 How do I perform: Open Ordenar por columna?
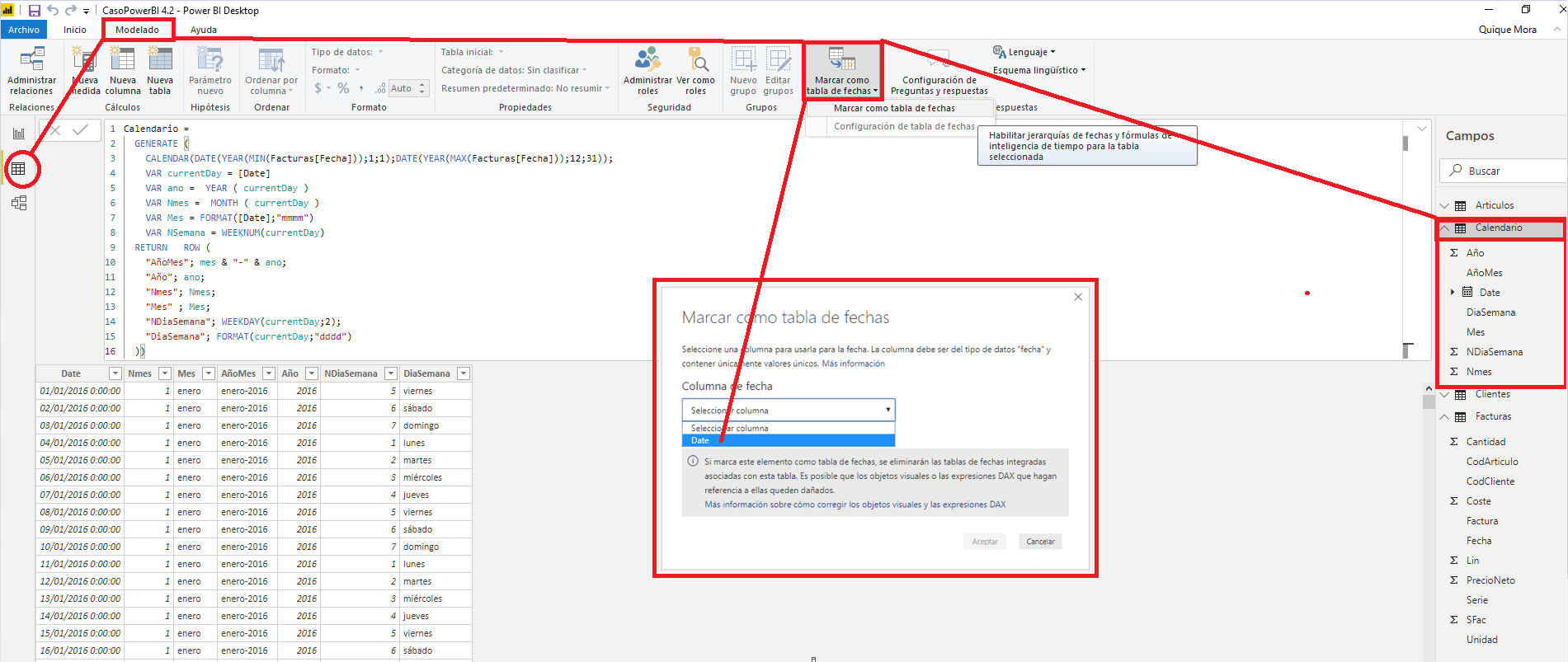pos(271,71)
